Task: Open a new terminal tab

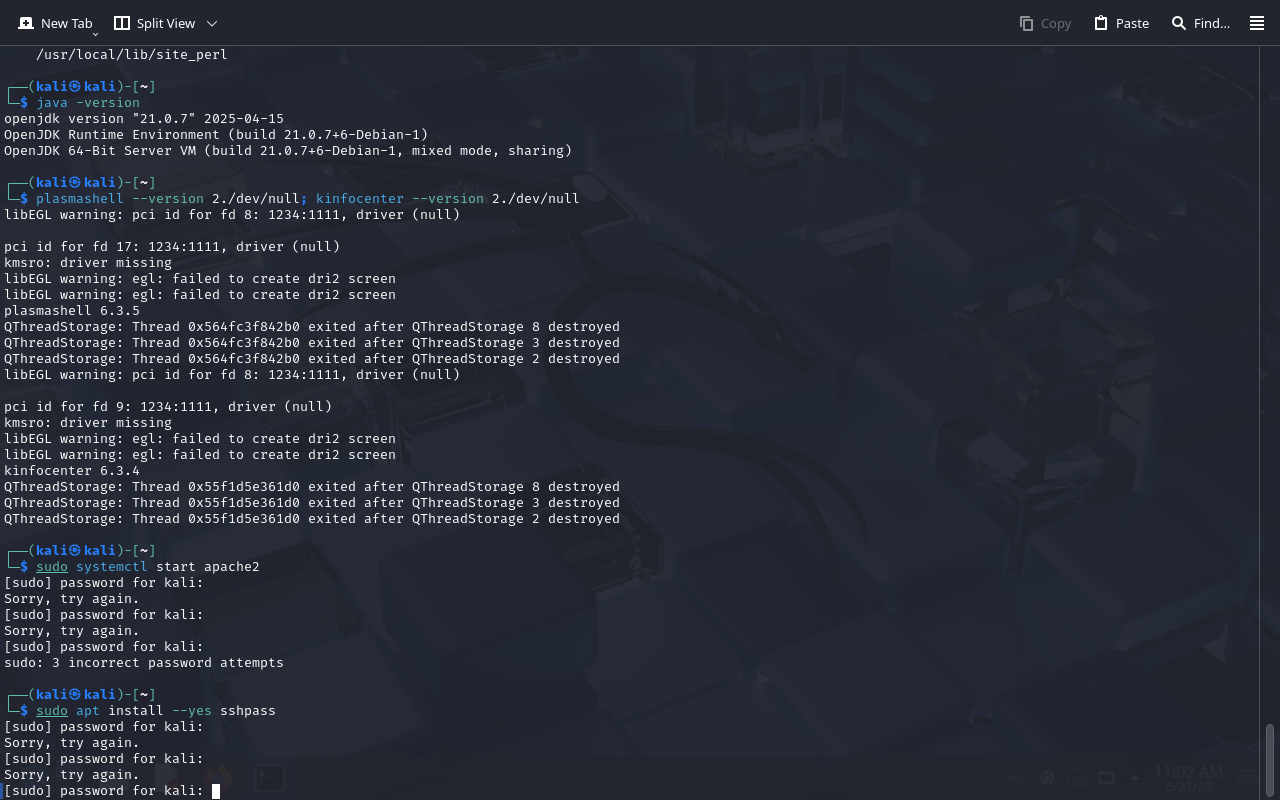Action: click(55, 23)
